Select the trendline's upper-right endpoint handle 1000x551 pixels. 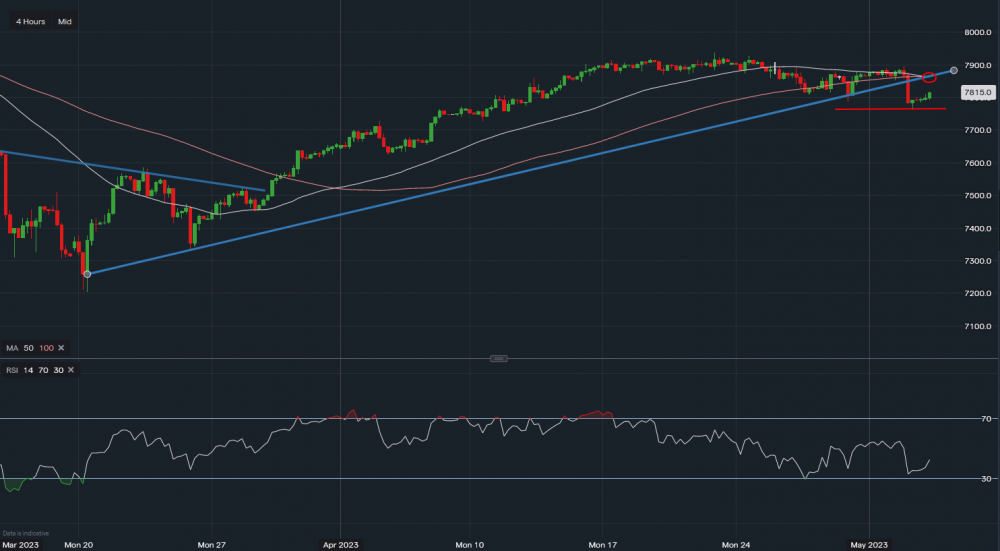954,69
